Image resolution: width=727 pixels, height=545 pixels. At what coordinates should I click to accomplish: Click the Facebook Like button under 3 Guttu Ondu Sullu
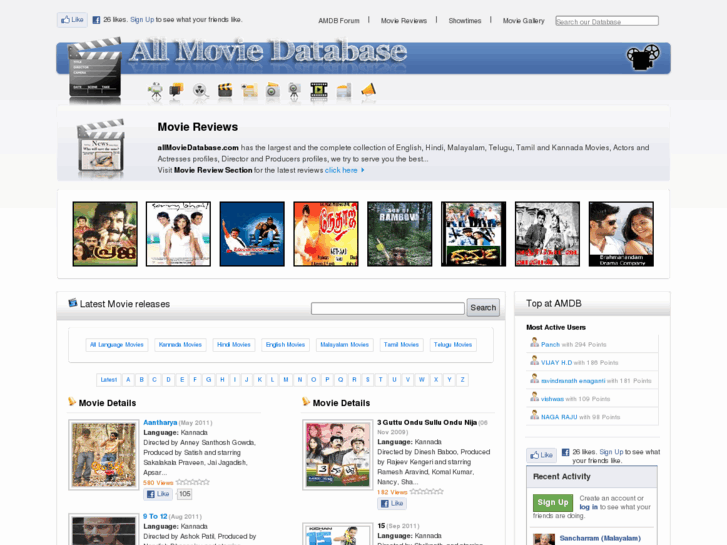392,503
